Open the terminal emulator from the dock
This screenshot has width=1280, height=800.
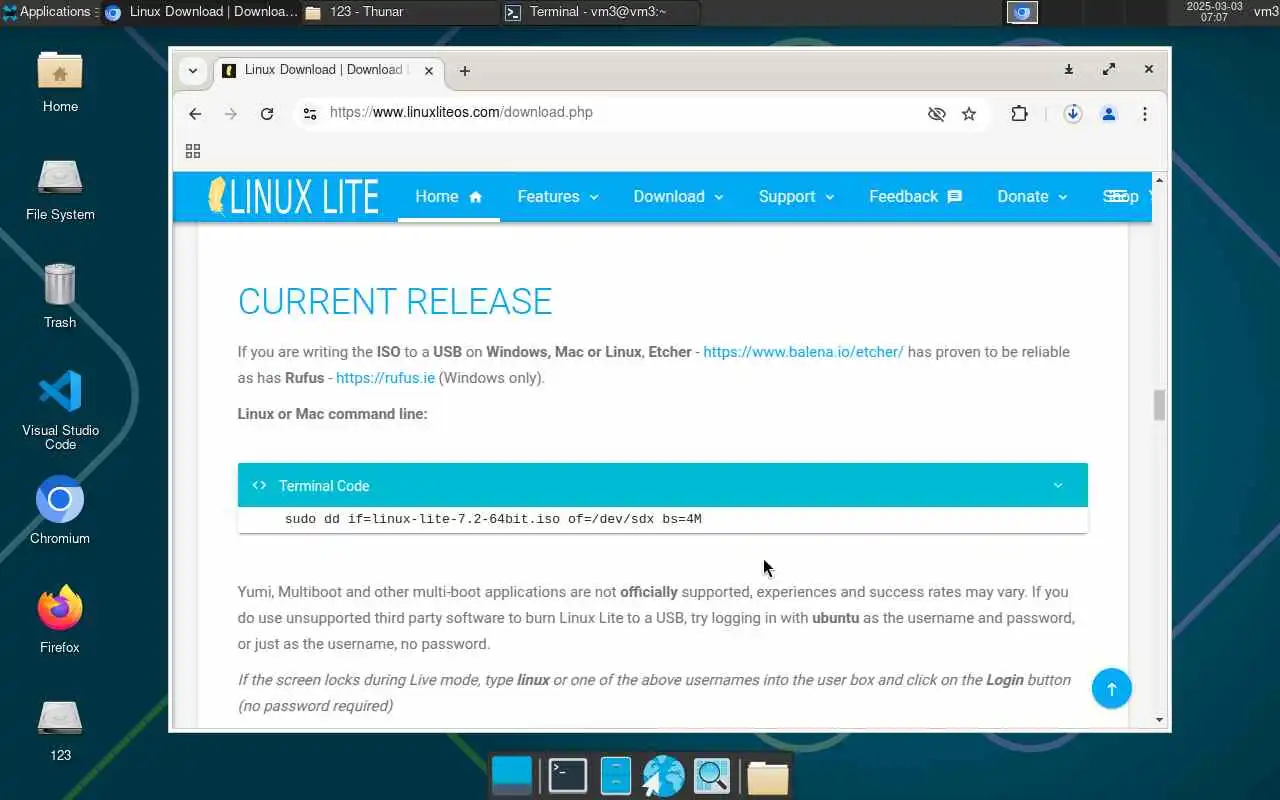[x=567, y=775]
